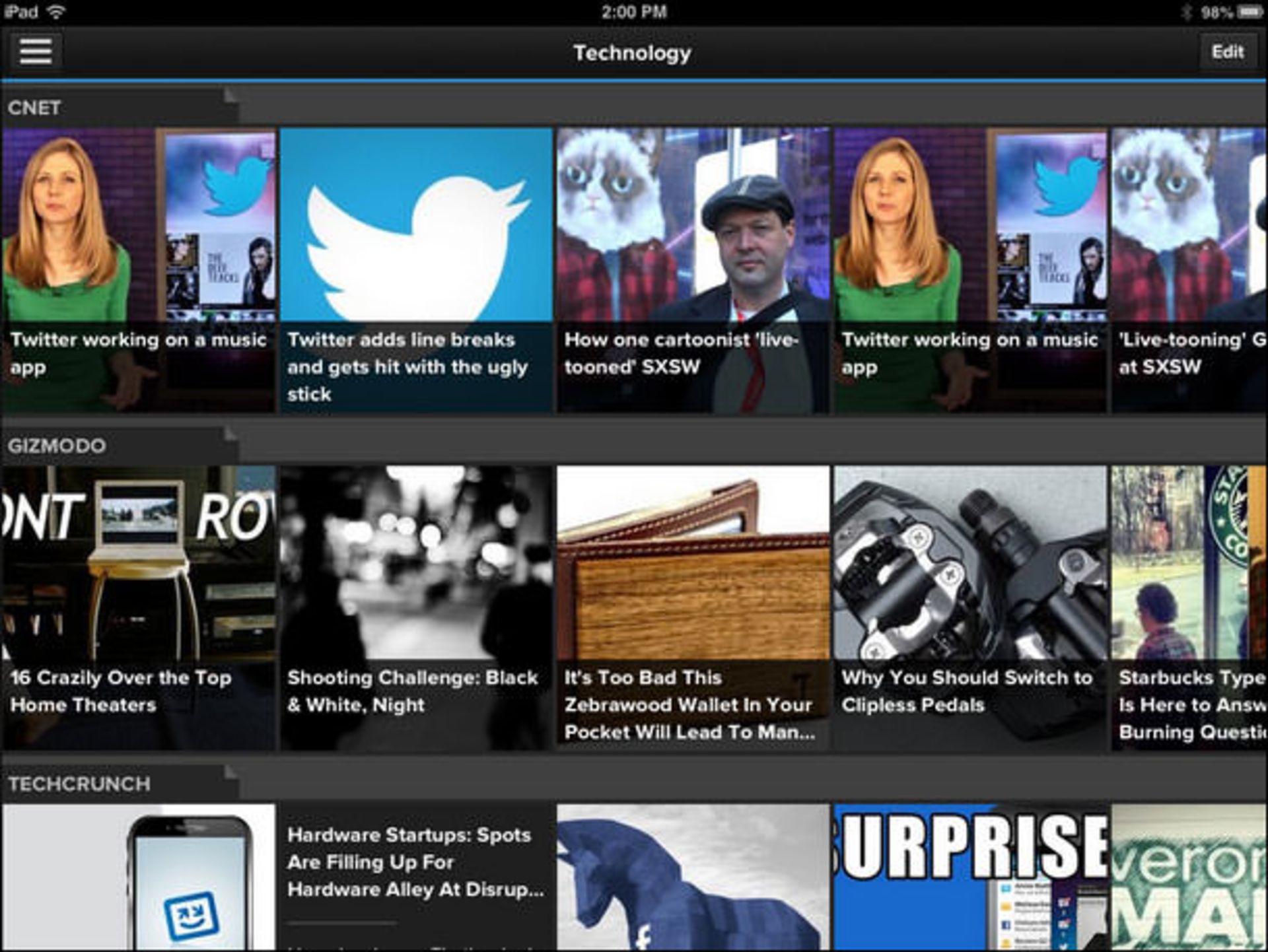Tap the Bluetooth status icon
The image size is (1268, 952).
tap(1187, 12)
